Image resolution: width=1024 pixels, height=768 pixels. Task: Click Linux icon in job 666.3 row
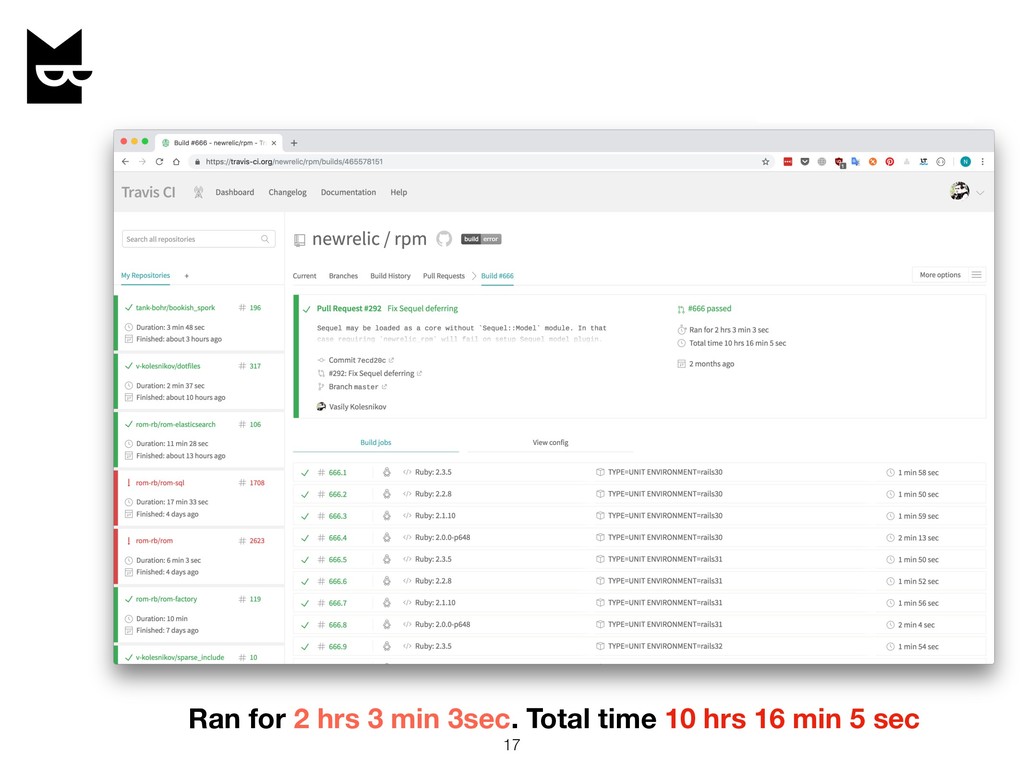tap(387, 516)
